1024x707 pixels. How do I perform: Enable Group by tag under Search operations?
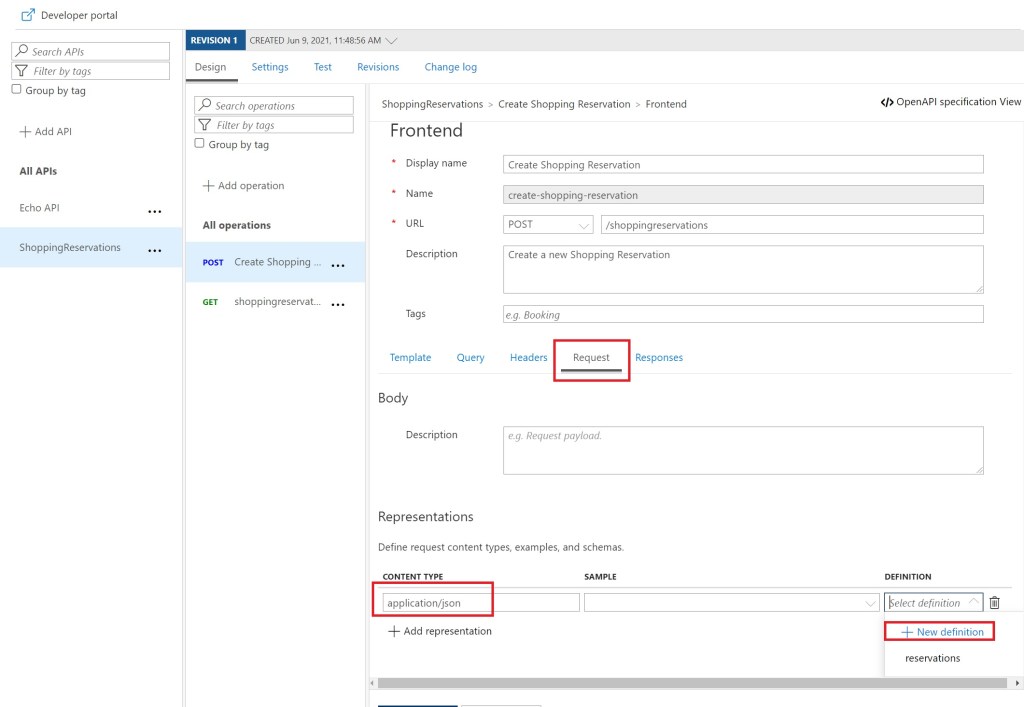[200, 144]
